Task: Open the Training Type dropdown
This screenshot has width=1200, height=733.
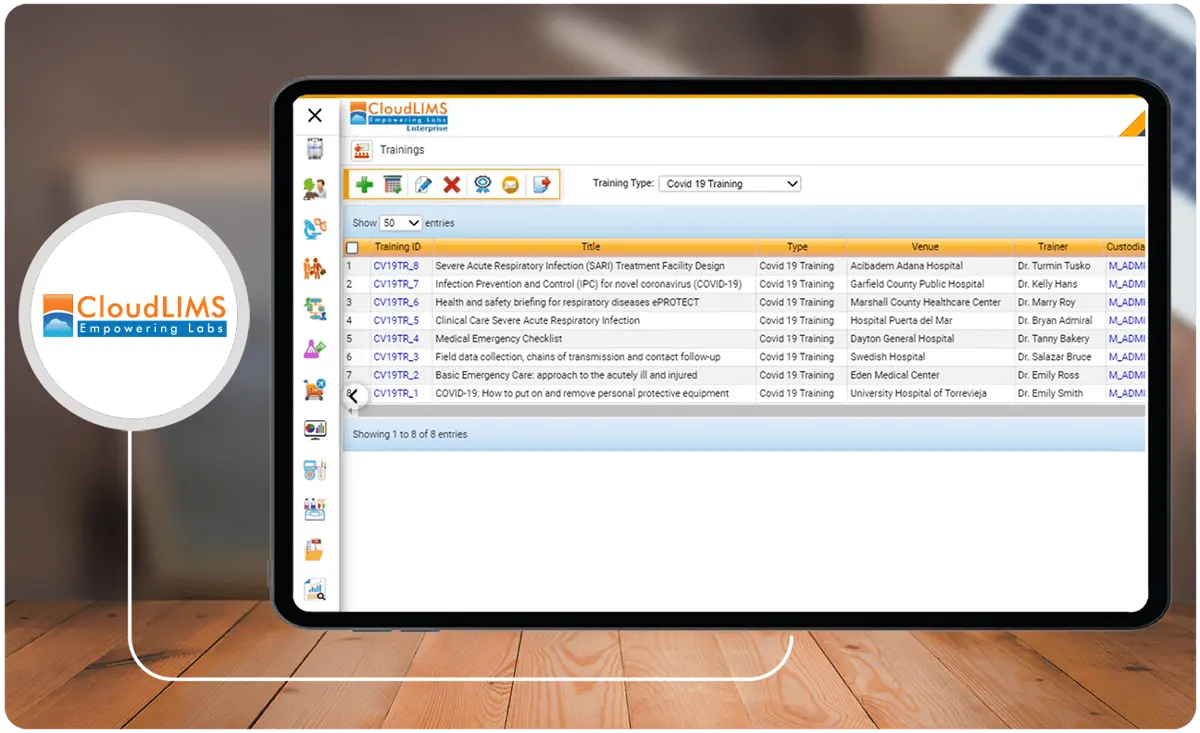Action: [x=730, y=184]
